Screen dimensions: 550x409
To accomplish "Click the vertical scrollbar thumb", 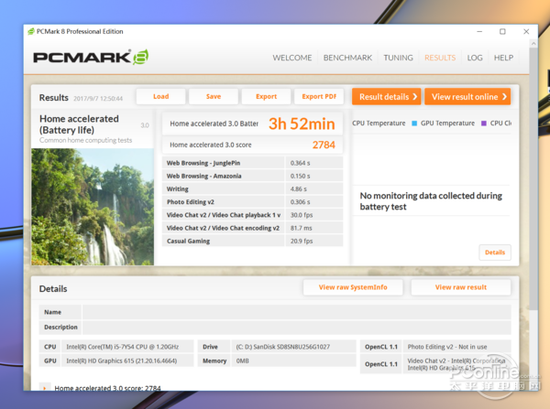I will tap(534, 179).
